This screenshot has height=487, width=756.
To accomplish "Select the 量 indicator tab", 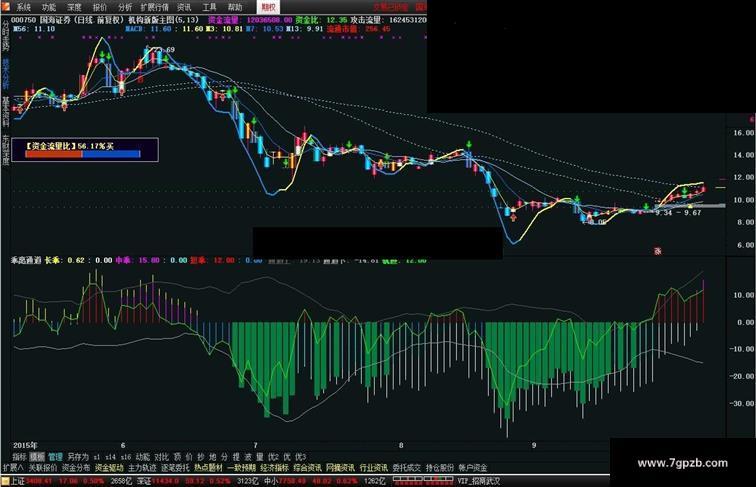I will tap(259, 456).
